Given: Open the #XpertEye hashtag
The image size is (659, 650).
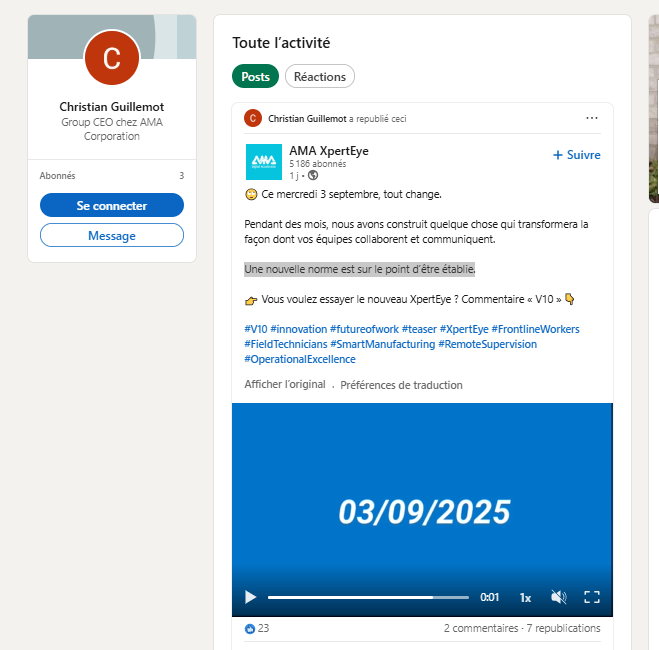Looking at the screenshot, I should tap(464, 329).
